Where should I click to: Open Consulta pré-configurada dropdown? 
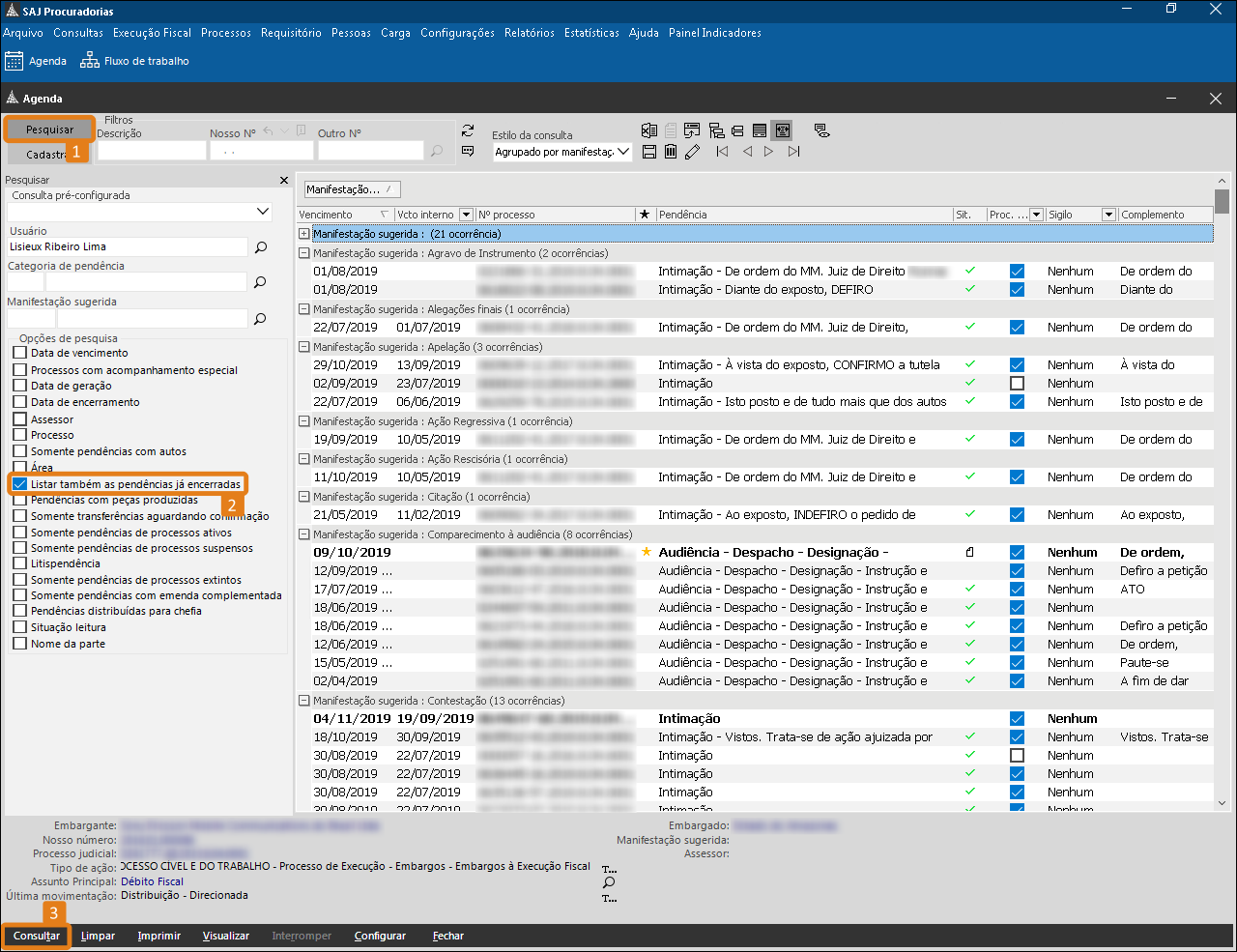(263, 211)
